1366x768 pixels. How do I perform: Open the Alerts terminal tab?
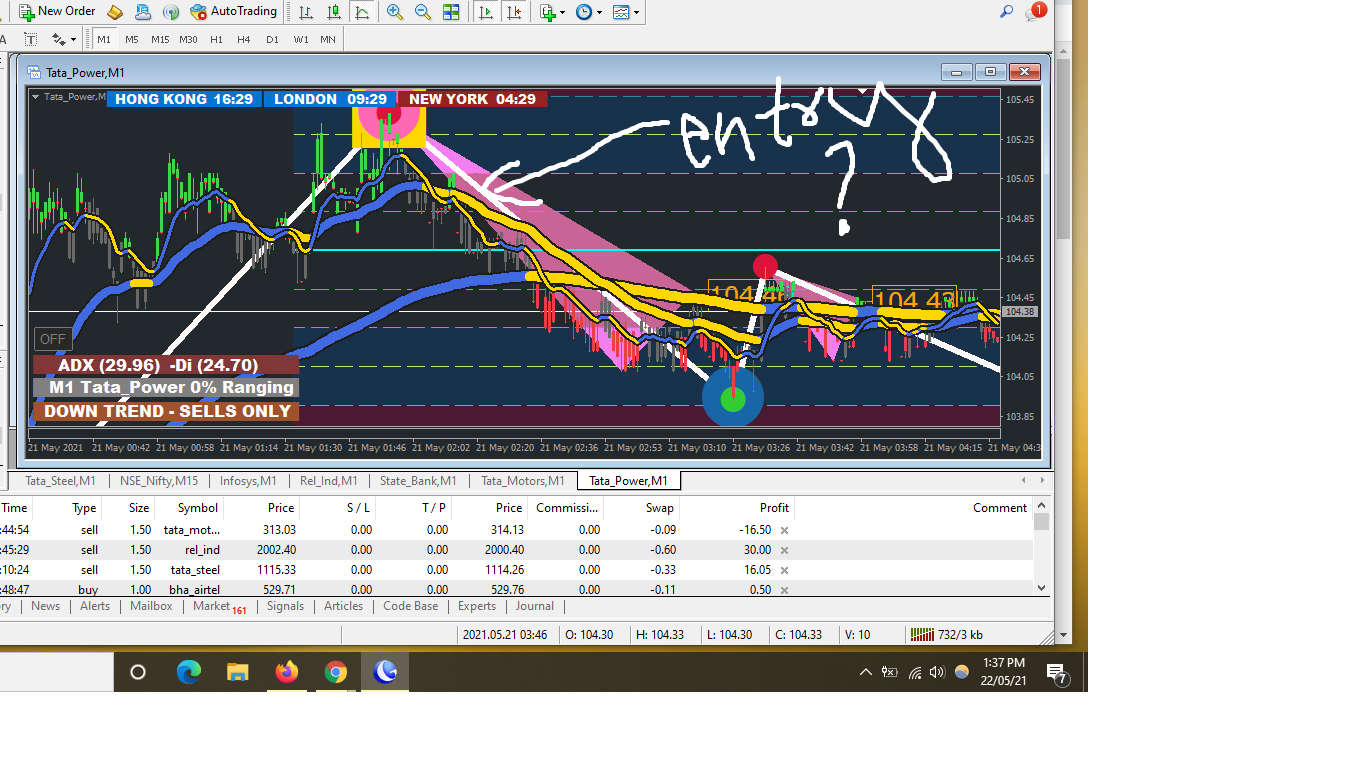pyautogui.click(x=95, y=606)
